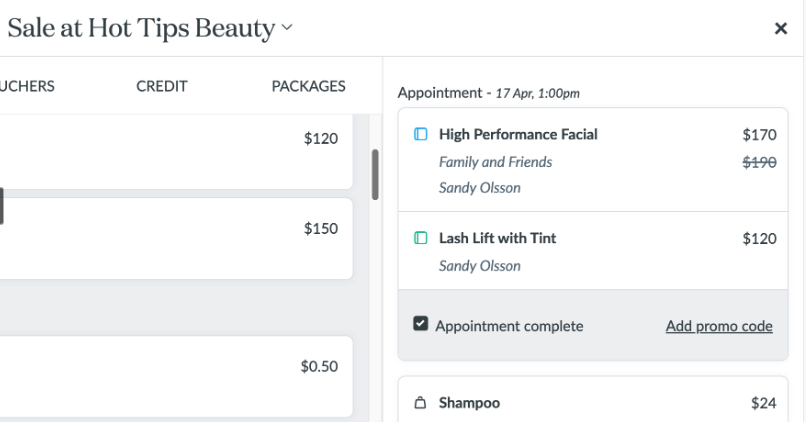Toggle the Appointment complete checkbox
Image resolution: width=806 pixels, height=422 pixels.
coord(420,324)
